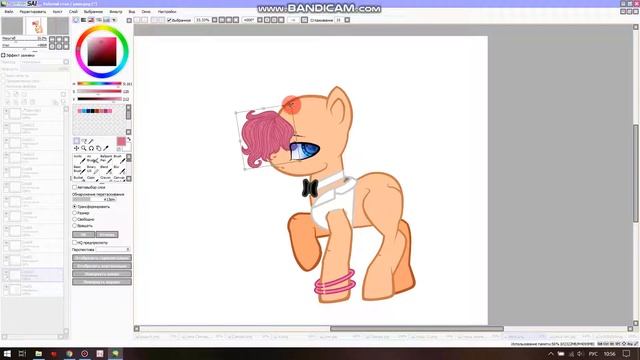
Task: Select the lasso tool
Action: (x=84, y=141)
